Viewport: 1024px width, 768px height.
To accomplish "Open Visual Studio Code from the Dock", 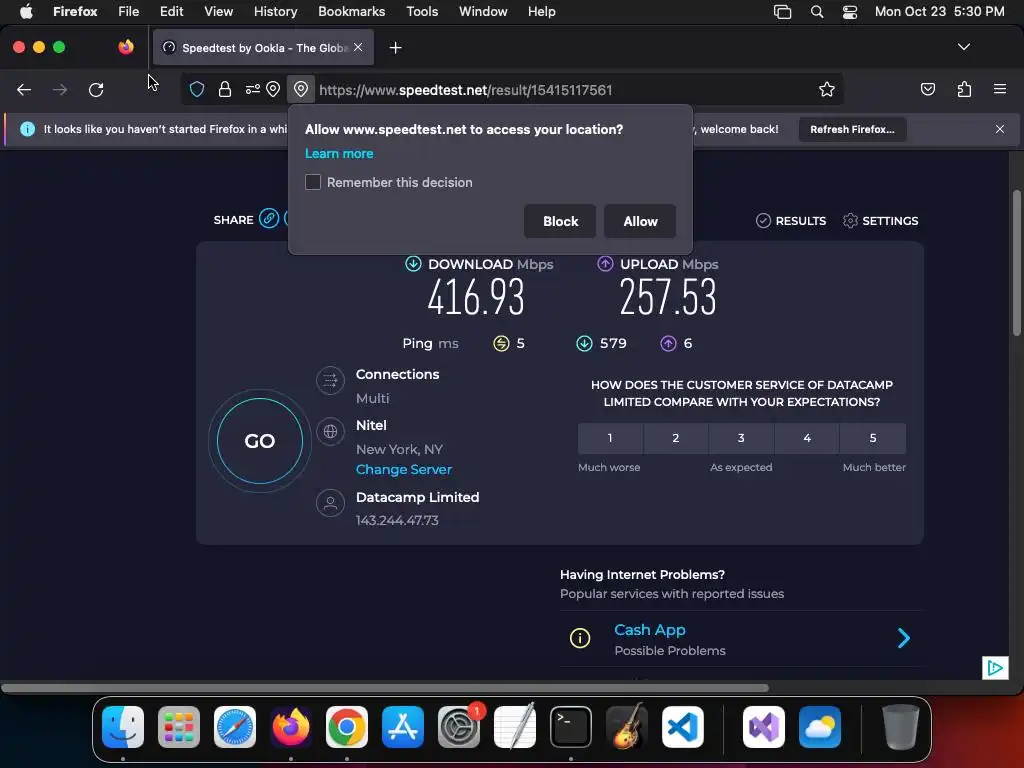I will (682, 727).
